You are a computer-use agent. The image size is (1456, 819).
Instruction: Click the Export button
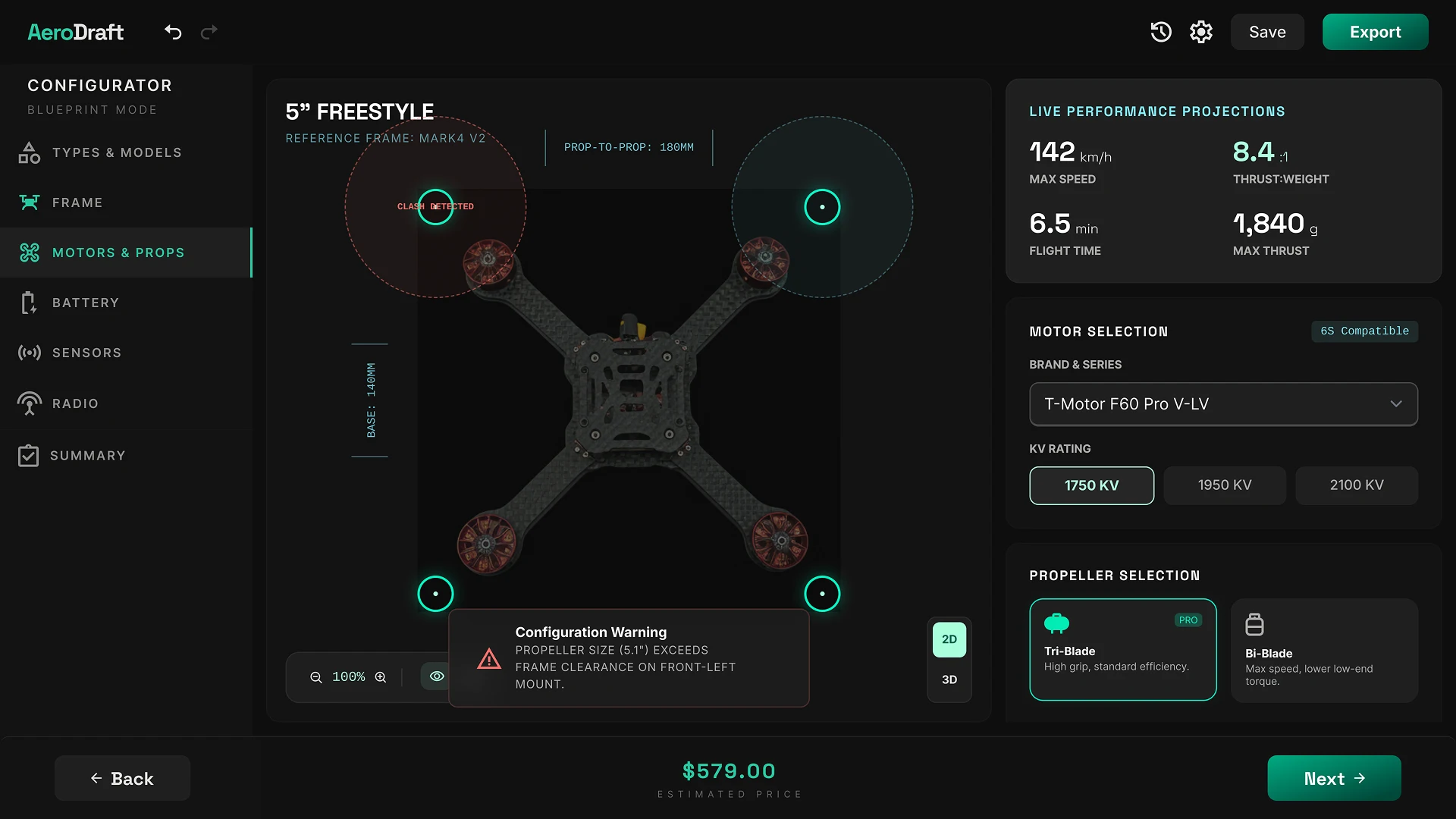coord(1375,32)
